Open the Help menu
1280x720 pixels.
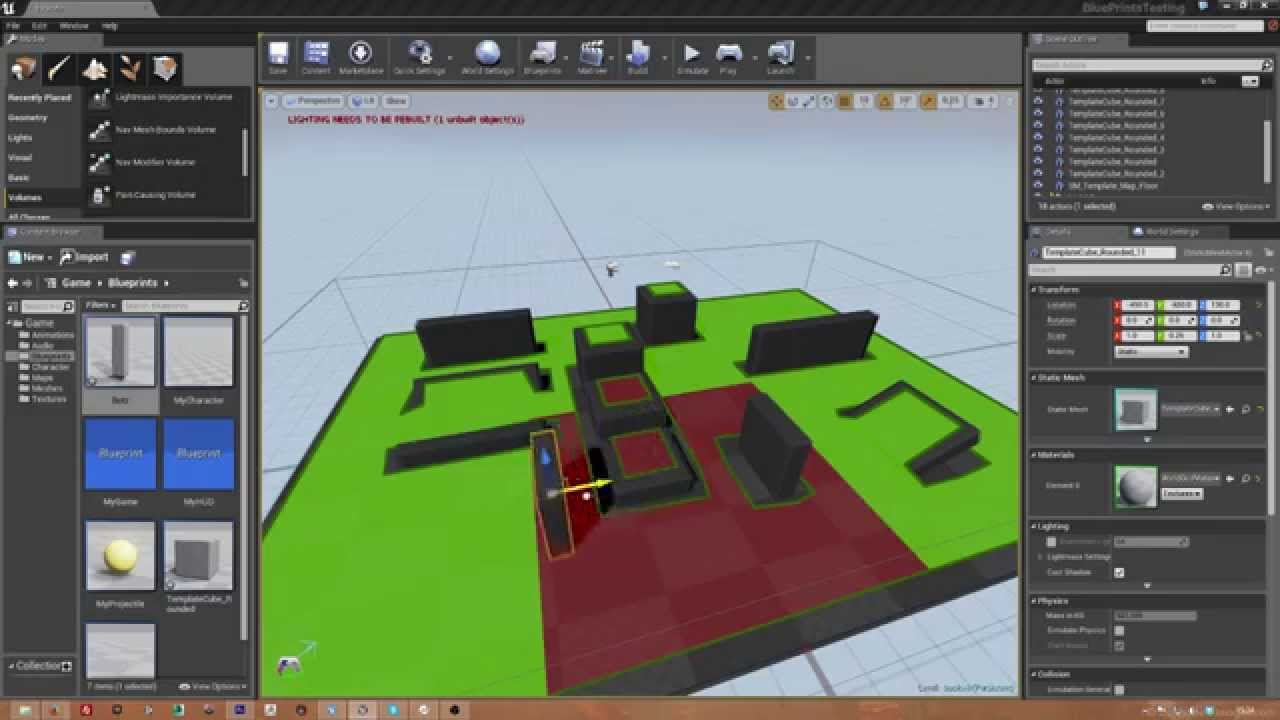click(110, 25)
